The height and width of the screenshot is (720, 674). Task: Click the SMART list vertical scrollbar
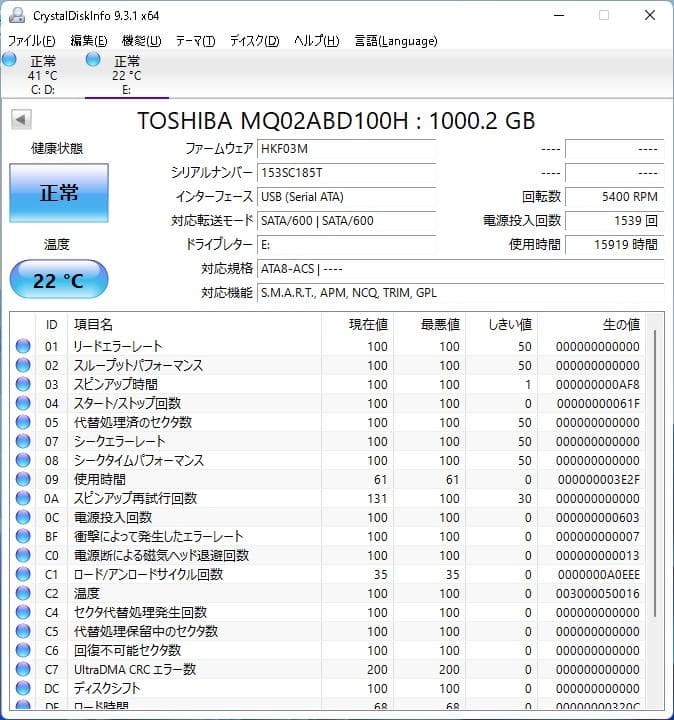[655, 473]
